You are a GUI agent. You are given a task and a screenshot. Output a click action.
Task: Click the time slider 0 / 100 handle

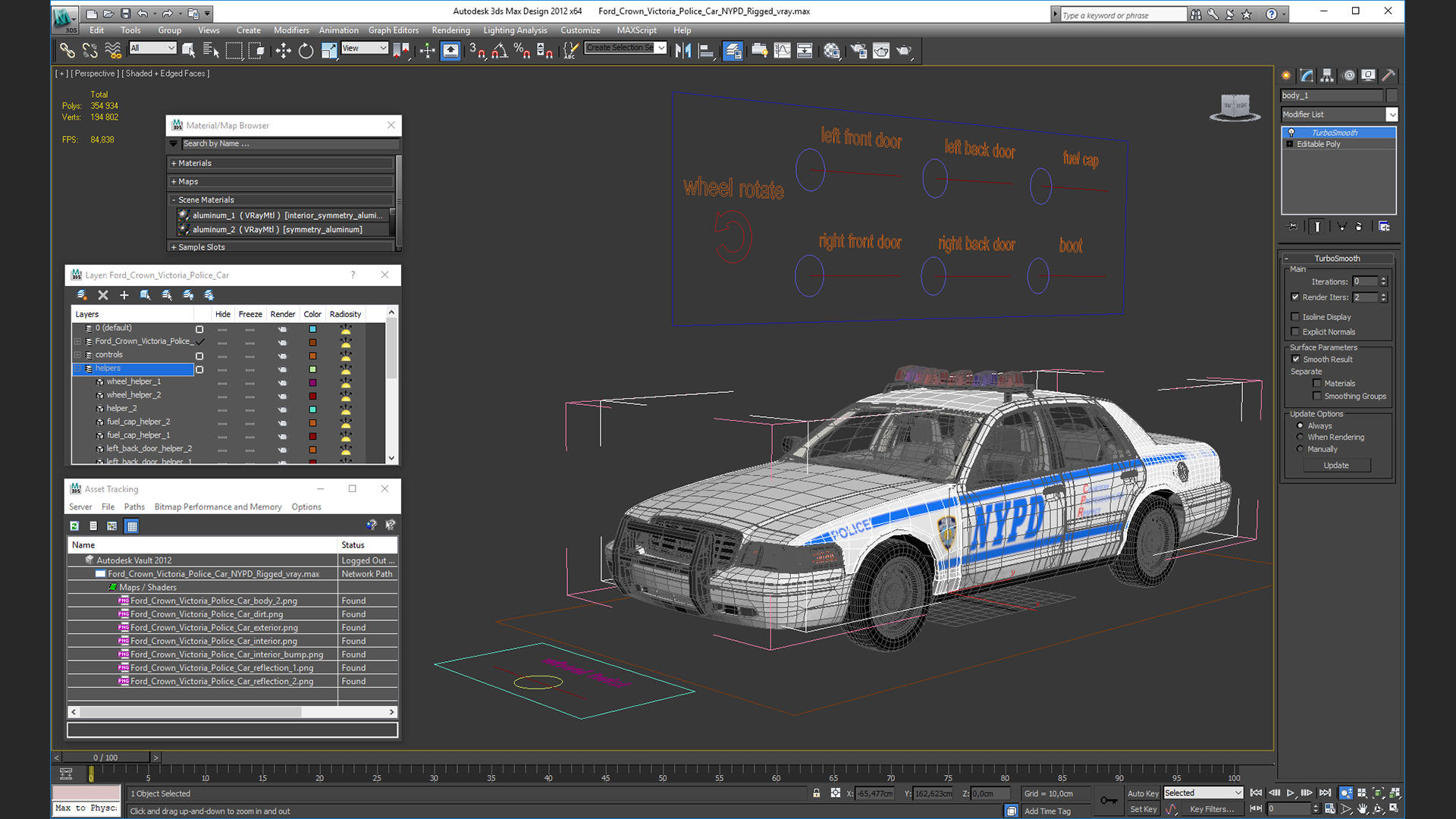pyautogui.click(x=106, y=757)
